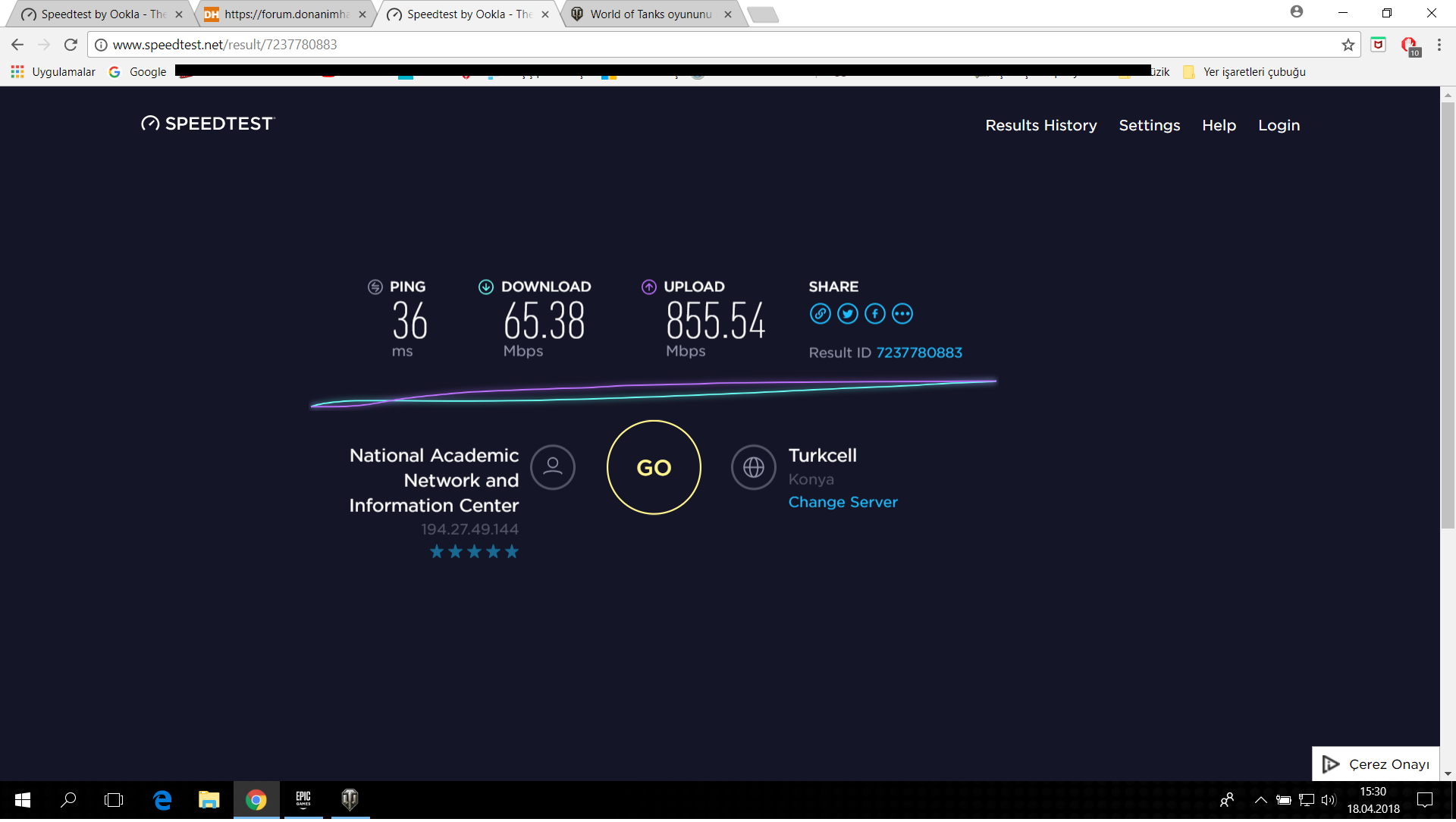Click the user profile icon next to ISP name
The height and width of the screenshot is (822, 1456).
click(x=552, y=467)
